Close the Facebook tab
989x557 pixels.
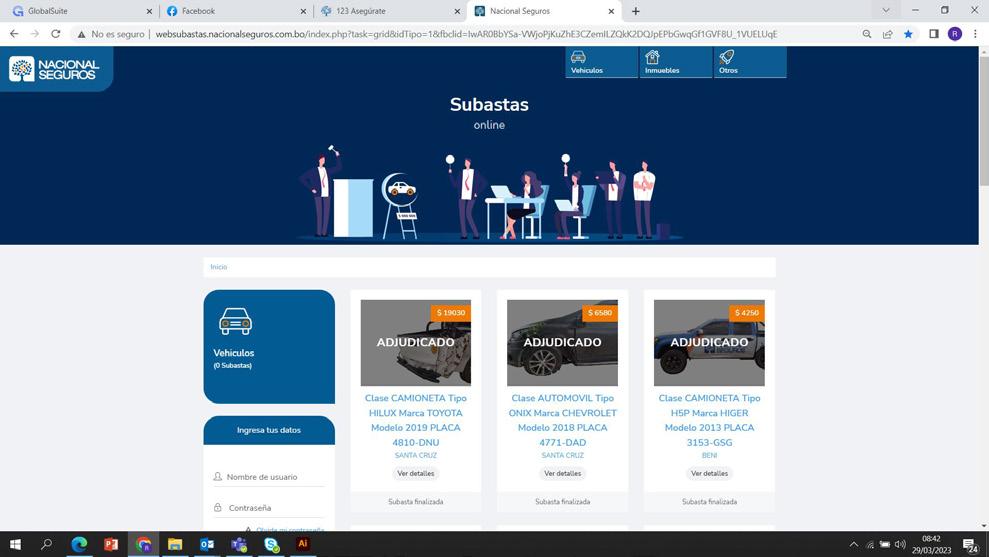tap(303, 11)
